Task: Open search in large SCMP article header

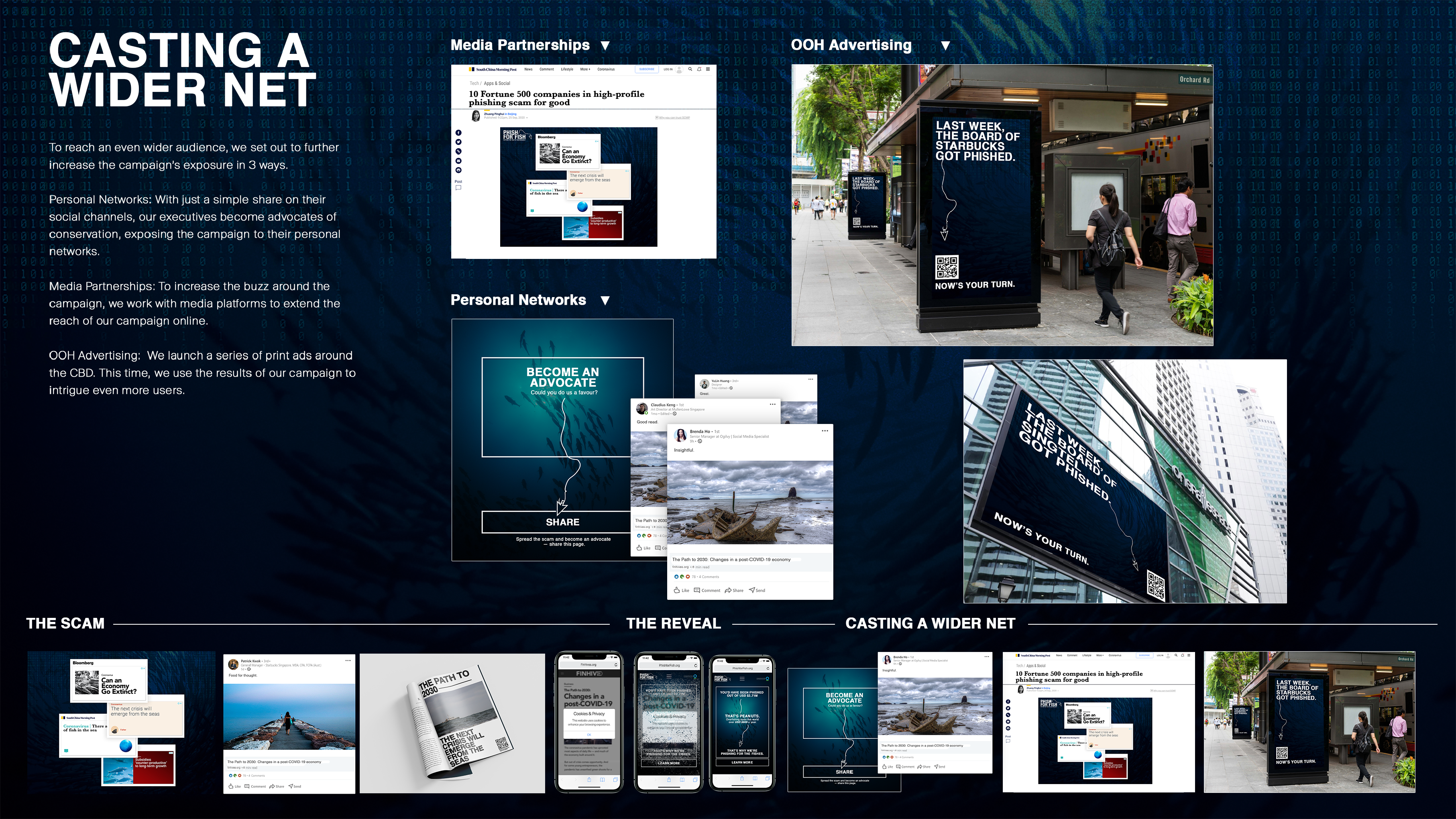Action: [690, 69]
